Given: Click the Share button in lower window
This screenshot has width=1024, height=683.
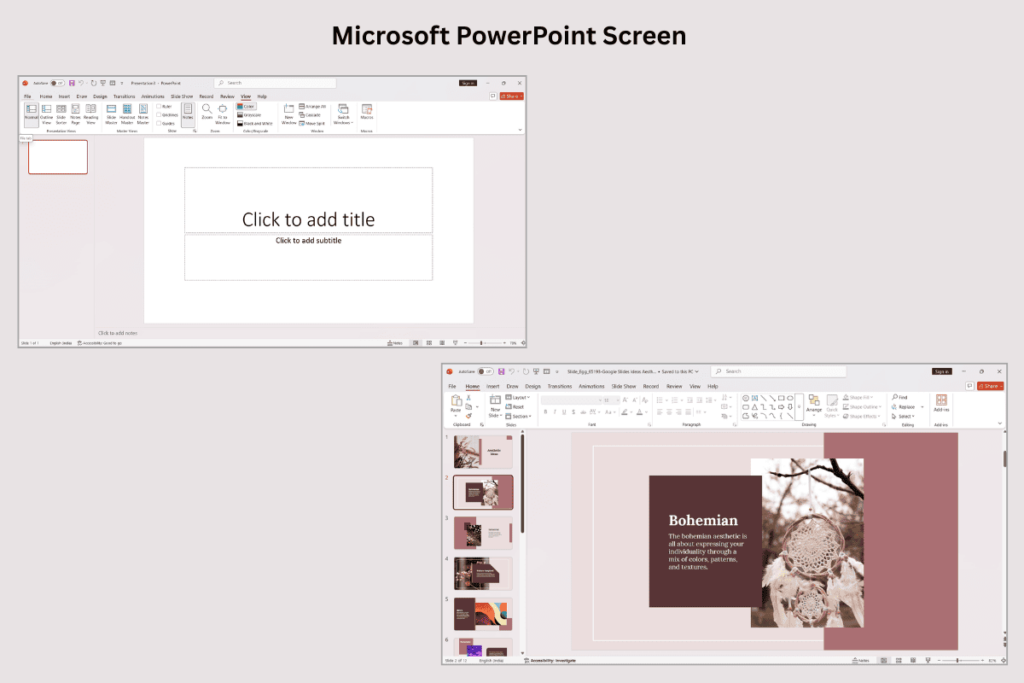Looking at the screenshot, I should pos(990,386).
